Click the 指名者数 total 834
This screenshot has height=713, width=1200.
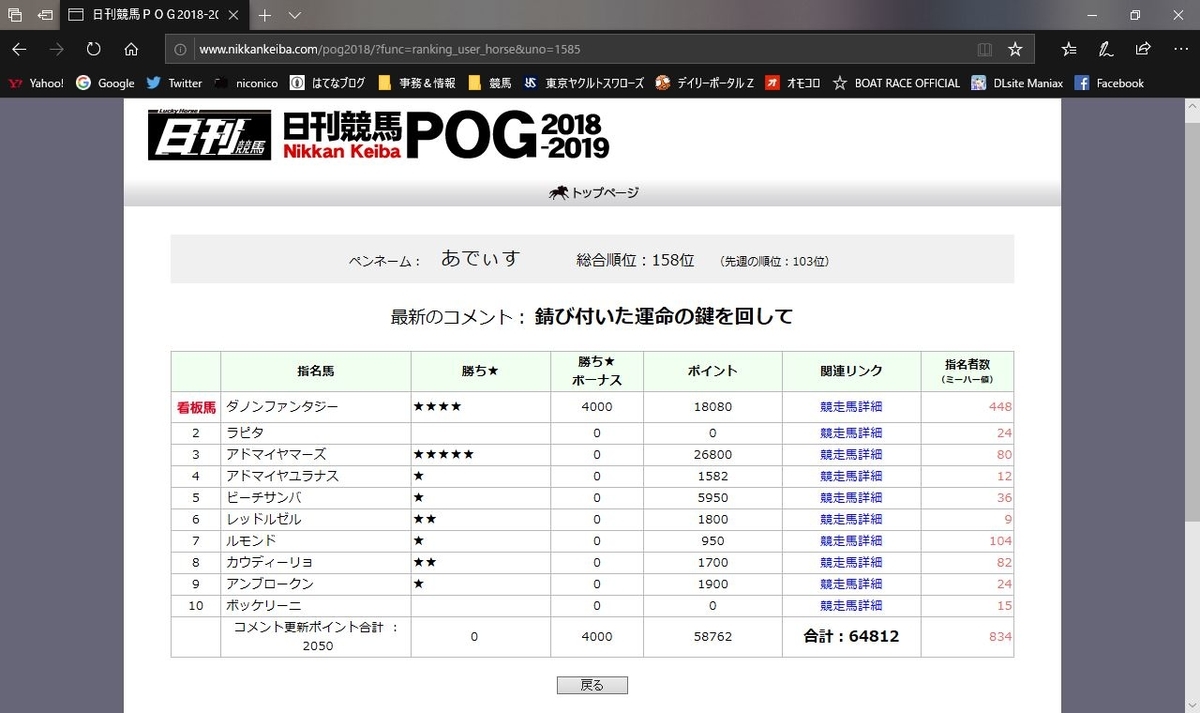point(1001,637)
